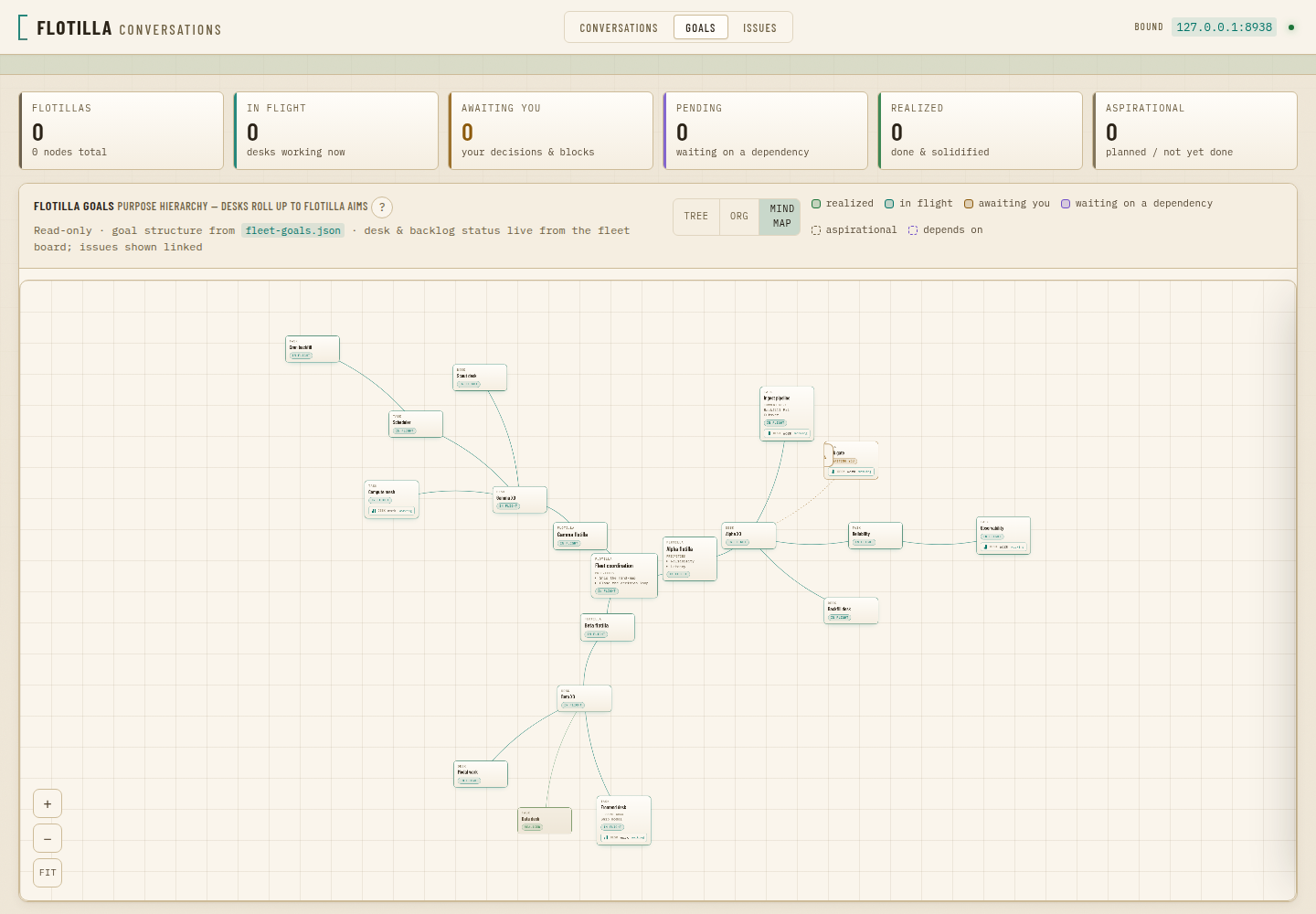Screen dimensions: 1316x914
Task: Fit the mind map to view
Action: pyautogui.click(x=48, y=873)
